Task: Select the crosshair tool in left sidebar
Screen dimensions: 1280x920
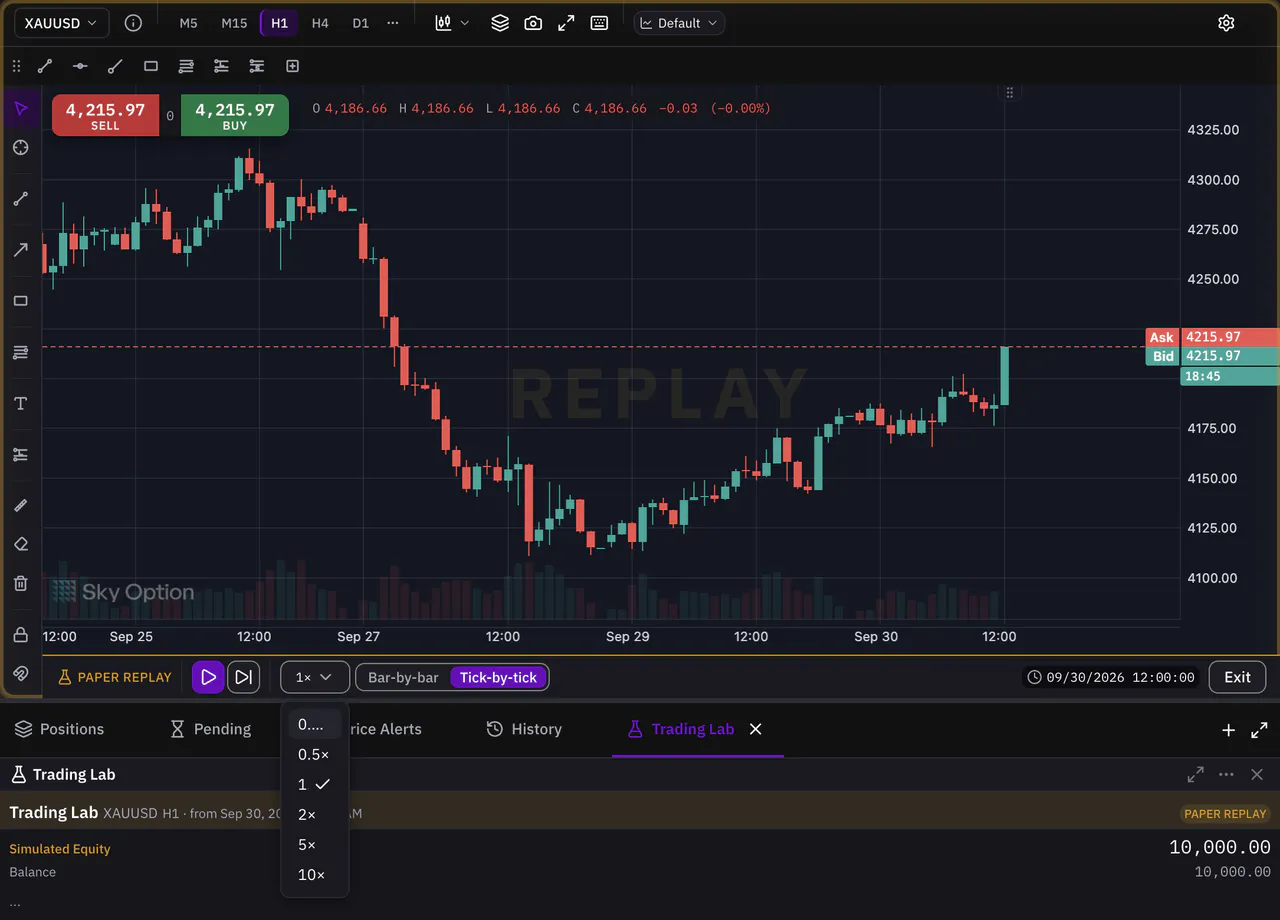Action: point(20,148)
